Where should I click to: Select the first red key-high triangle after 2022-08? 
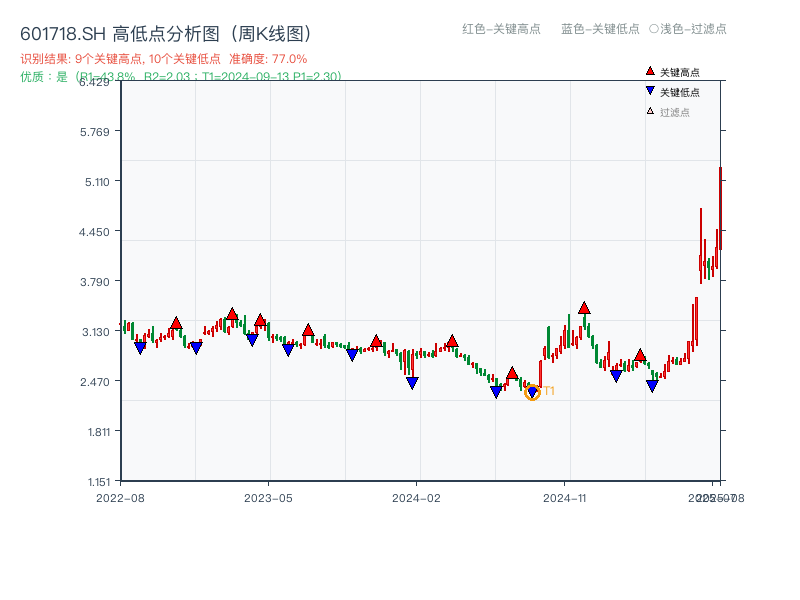coord(176,323)
